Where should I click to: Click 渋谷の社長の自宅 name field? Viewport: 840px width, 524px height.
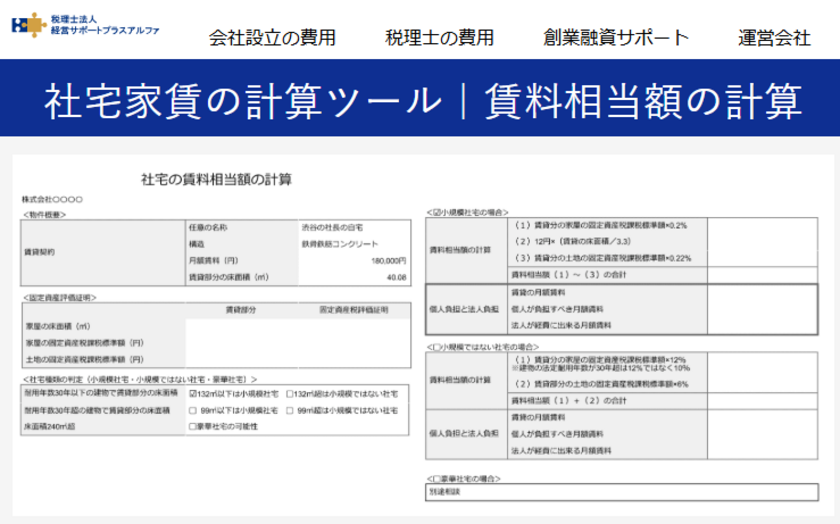pos(354,227)
